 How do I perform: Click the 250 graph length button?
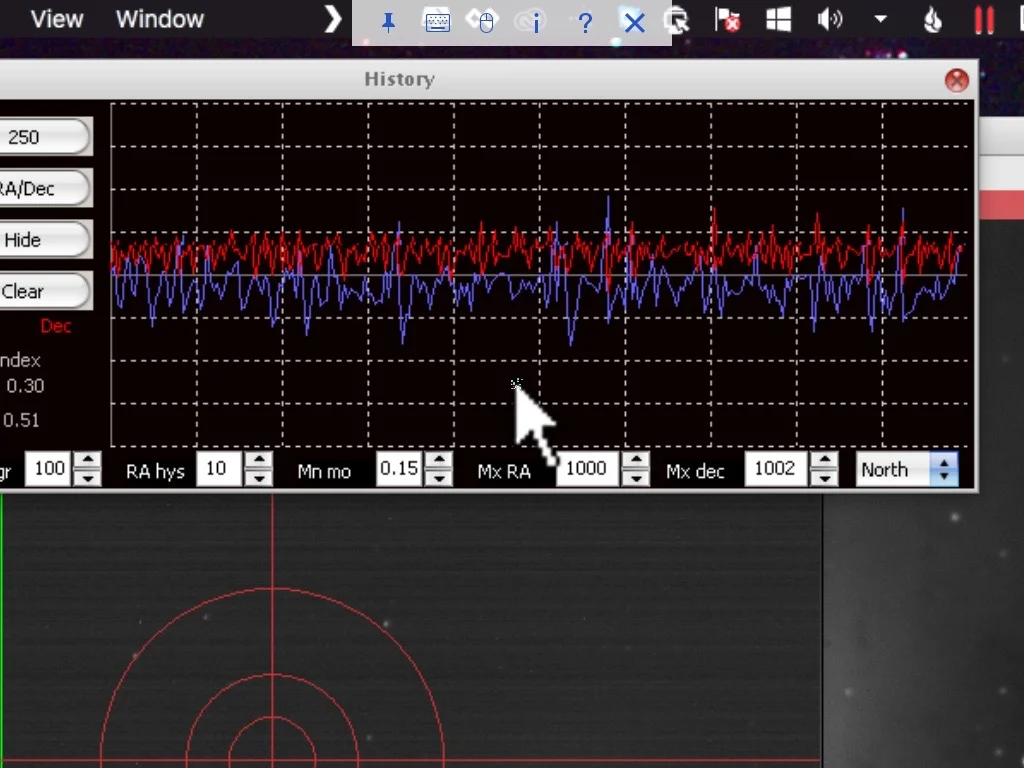[44, 137]
